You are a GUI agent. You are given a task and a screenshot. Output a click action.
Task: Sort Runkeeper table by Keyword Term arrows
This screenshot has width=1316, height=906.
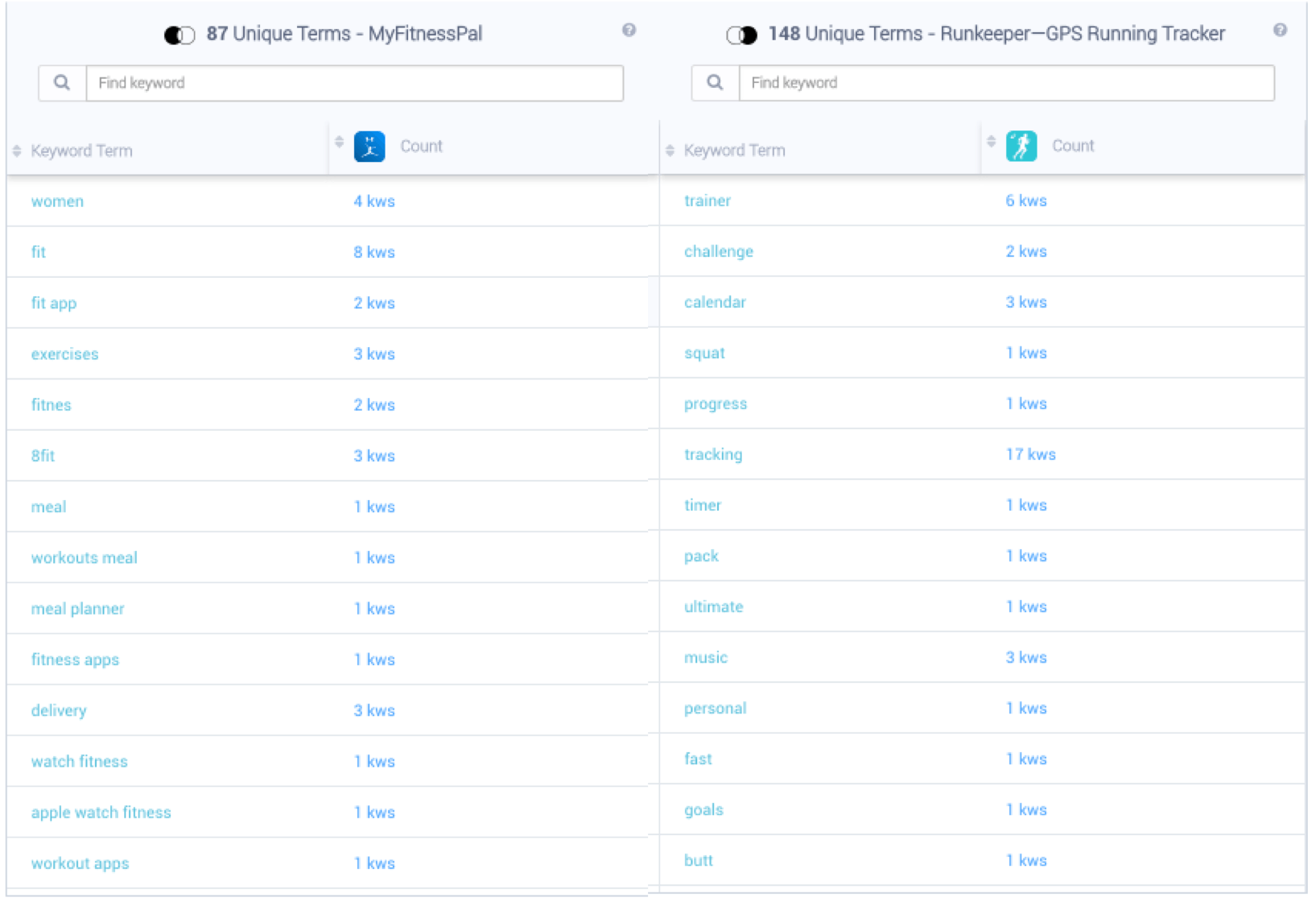[x=670, y=151]
